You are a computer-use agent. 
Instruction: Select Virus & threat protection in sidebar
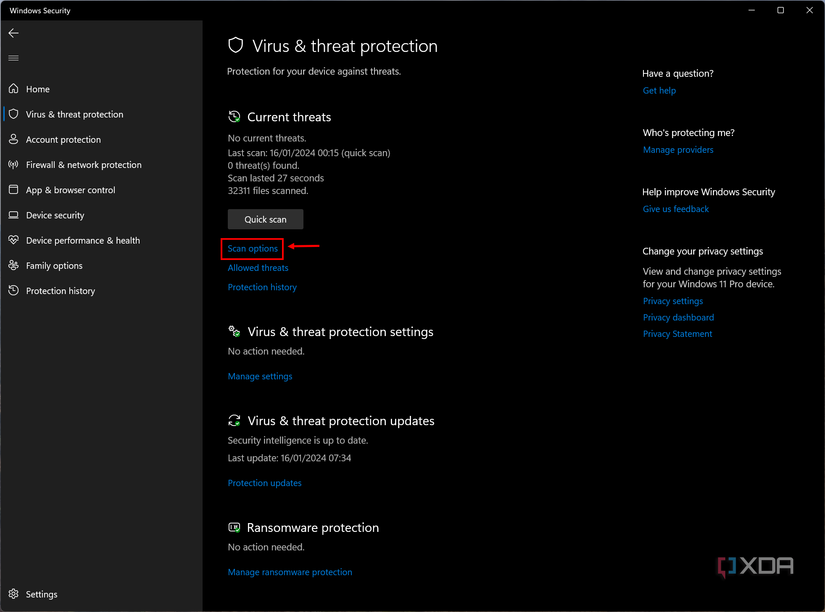[75, 114]
